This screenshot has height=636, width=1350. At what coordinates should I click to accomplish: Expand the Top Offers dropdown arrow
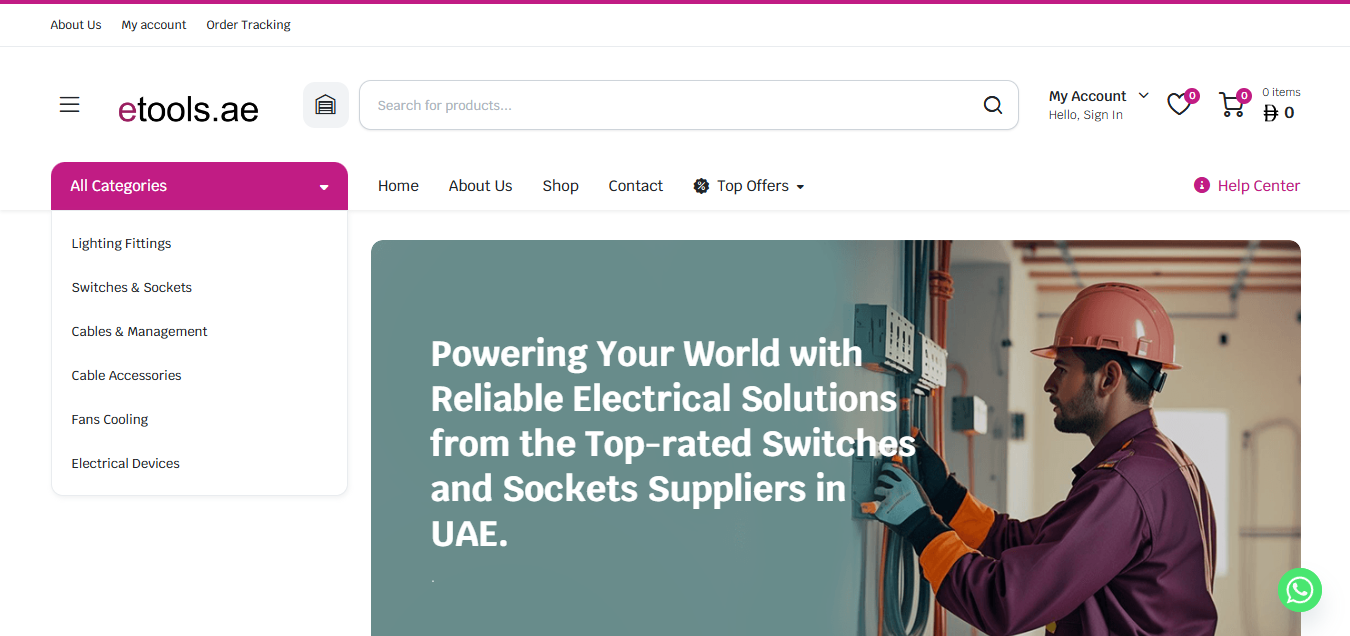tap(800, 187)
